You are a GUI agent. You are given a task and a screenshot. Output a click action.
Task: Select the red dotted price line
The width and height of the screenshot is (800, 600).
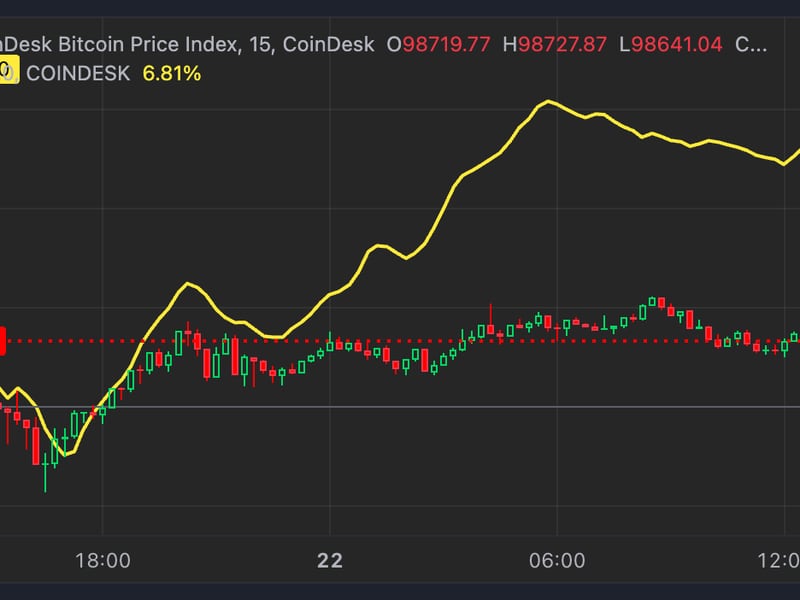(x=400, y=341)
